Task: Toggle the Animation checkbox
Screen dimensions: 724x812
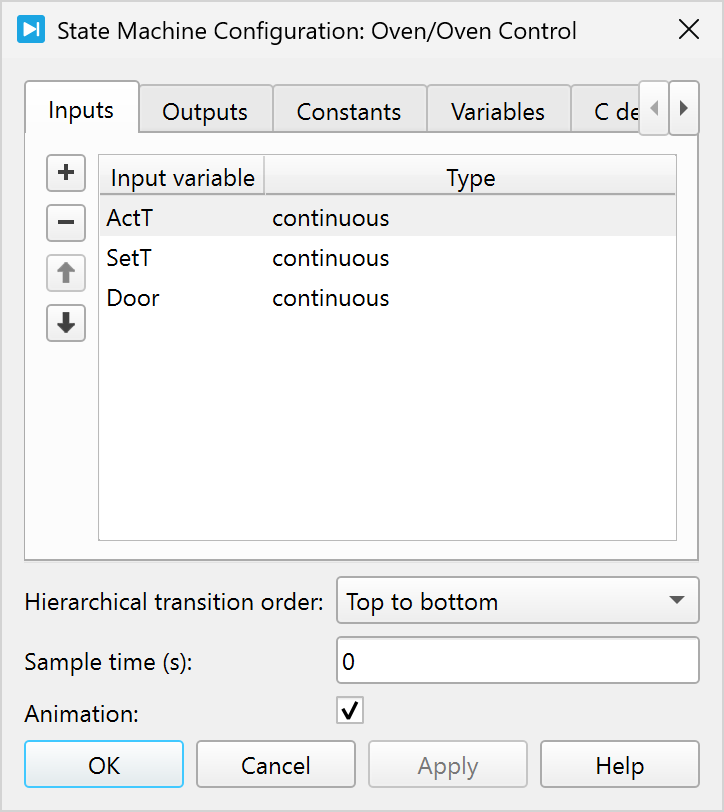Action: pyautogui.click(x=350, y=711)
